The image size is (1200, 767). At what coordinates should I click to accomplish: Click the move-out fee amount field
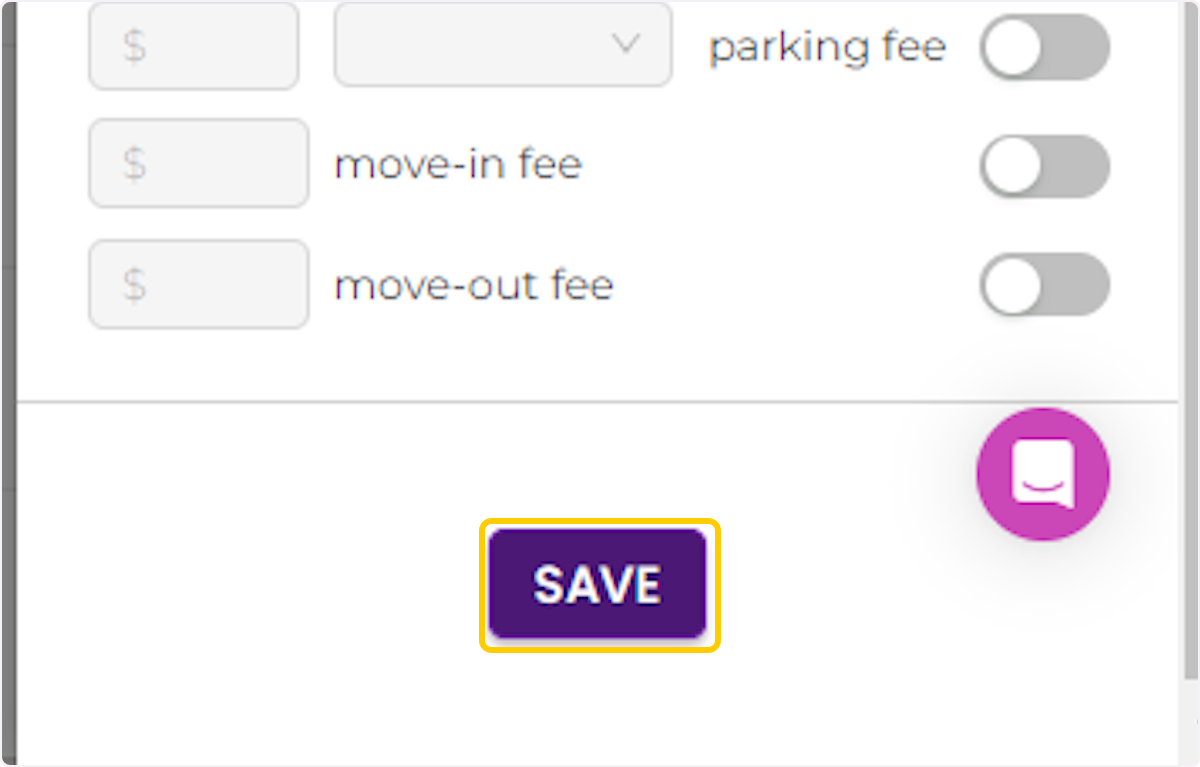pyautogui.click(x=197, y=284)
